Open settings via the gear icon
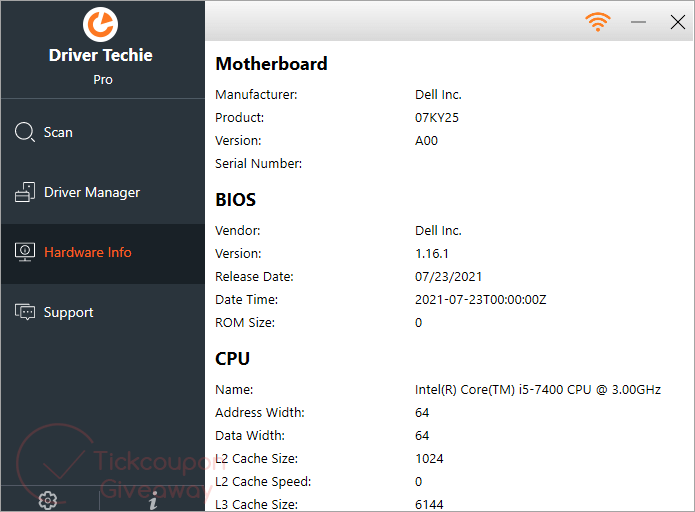The image size is (695, 512). (x=48, y=500)
